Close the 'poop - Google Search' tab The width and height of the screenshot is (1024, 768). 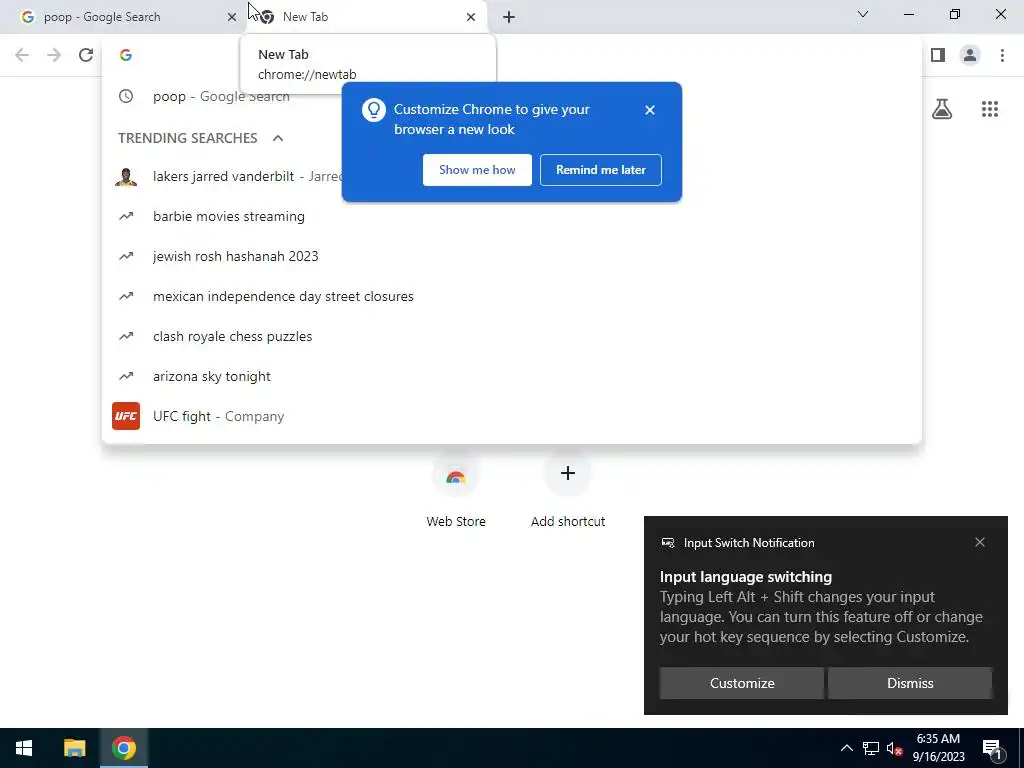point(232,17)
